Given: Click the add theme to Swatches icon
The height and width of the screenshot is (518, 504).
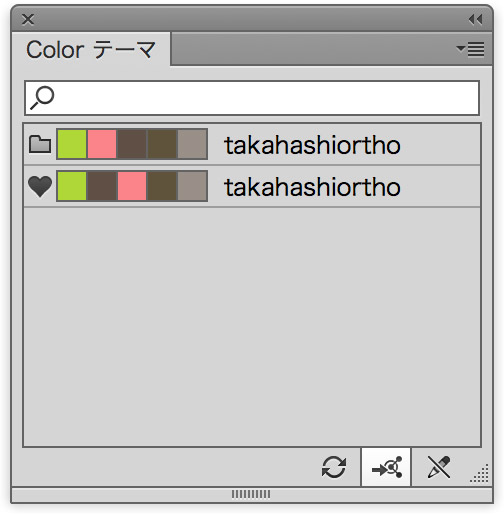Looking at the screenshot, I should [386, 467].
